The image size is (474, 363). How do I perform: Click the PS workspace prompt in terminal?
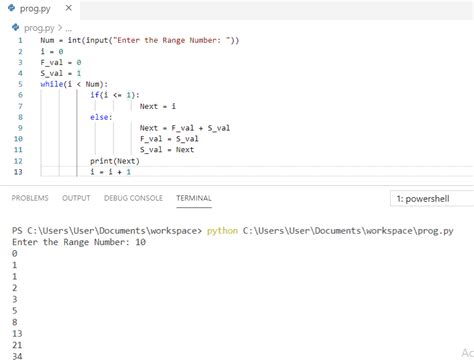107,231
